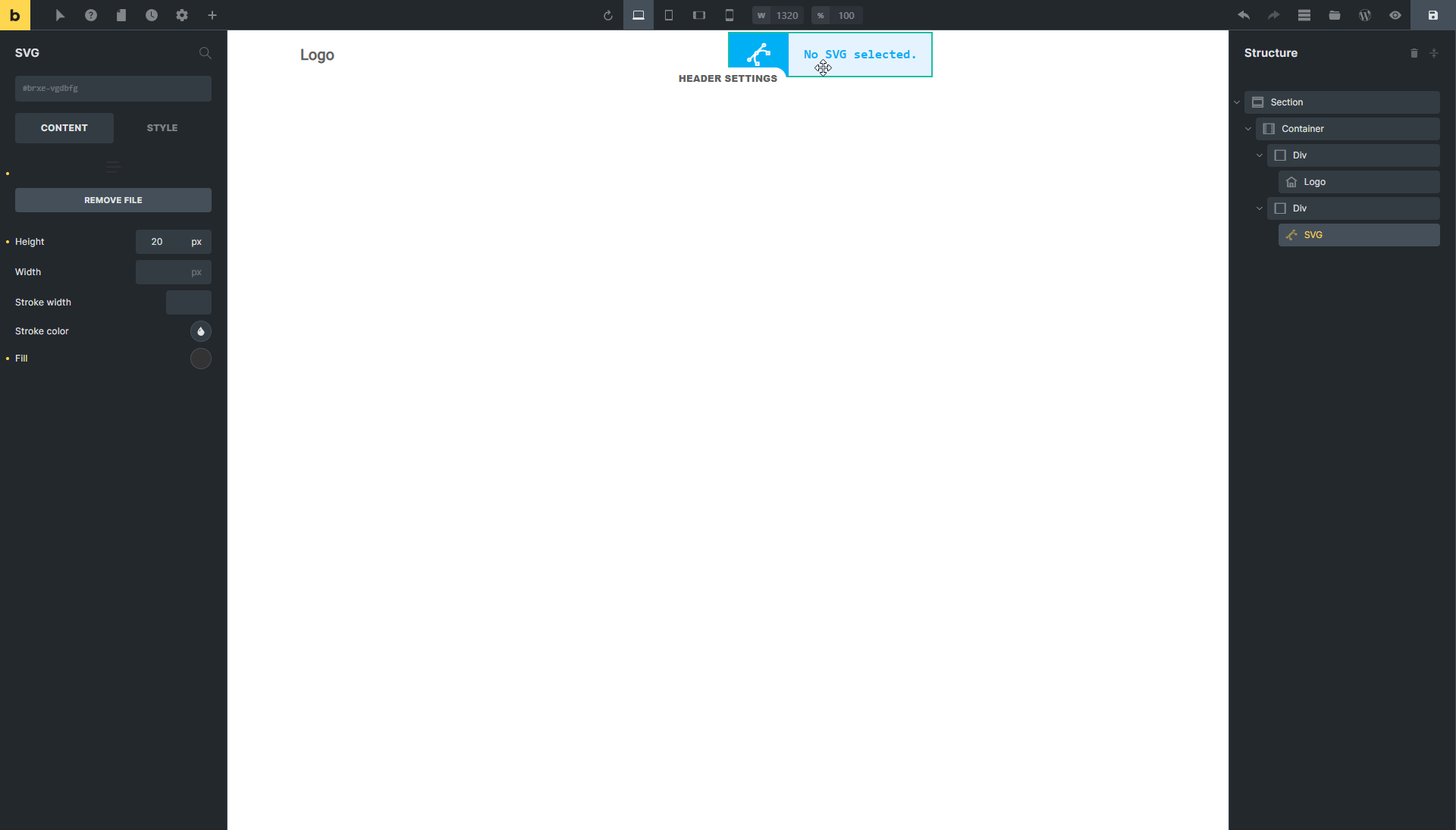1456x830 pixels.
Task: Click the Stroke width input field
Action: pyautogui.click(x=189, y=302)
